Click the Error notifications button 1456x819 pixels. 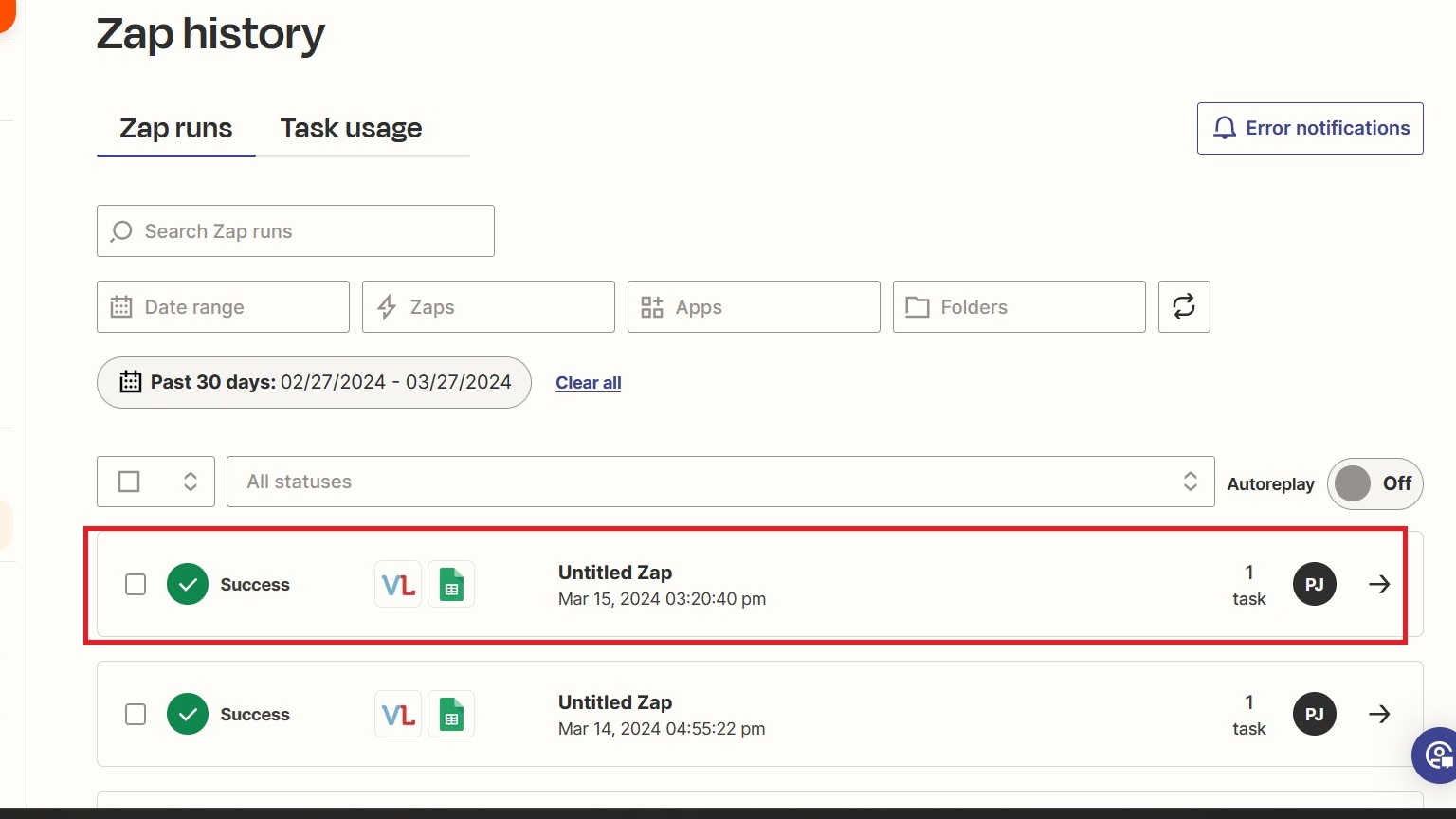[1310, 128]
